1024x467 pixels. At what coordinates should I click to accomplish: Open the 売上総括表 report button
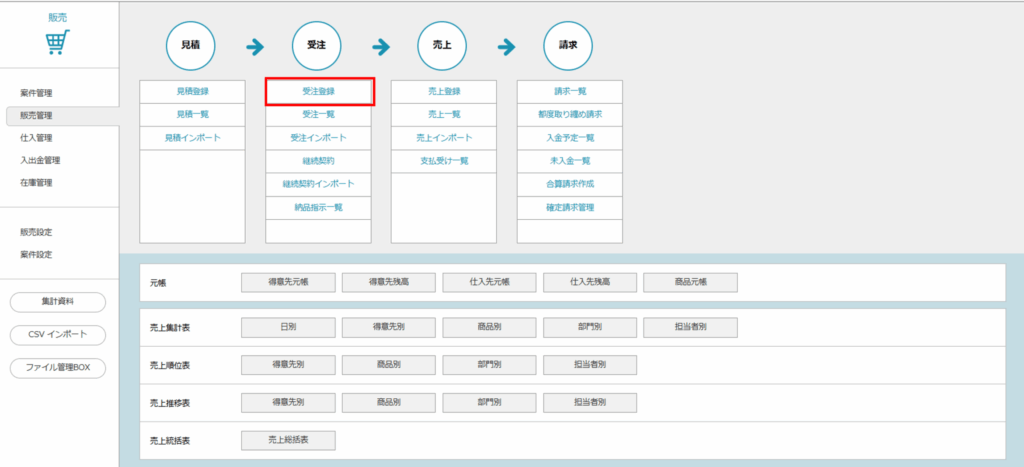[x=288, y=440]
